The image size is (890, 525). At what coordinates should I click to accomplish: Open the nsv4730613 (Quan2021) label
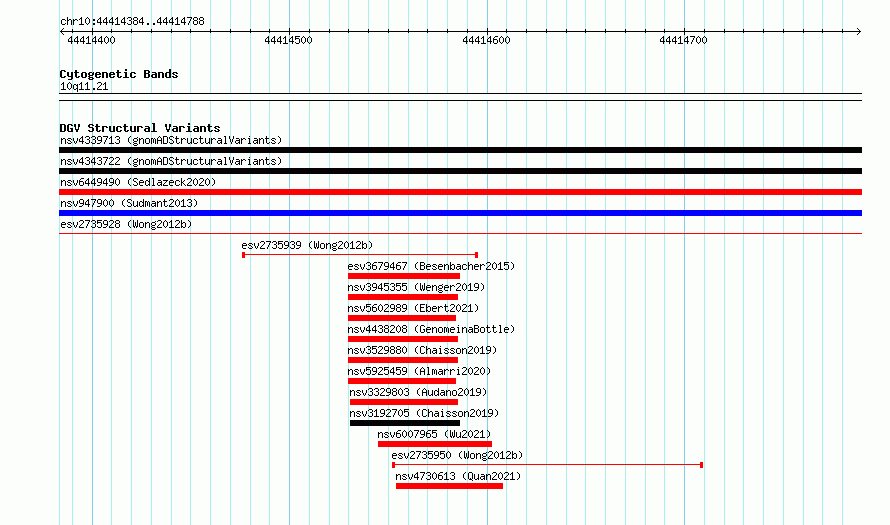[458, 476]
